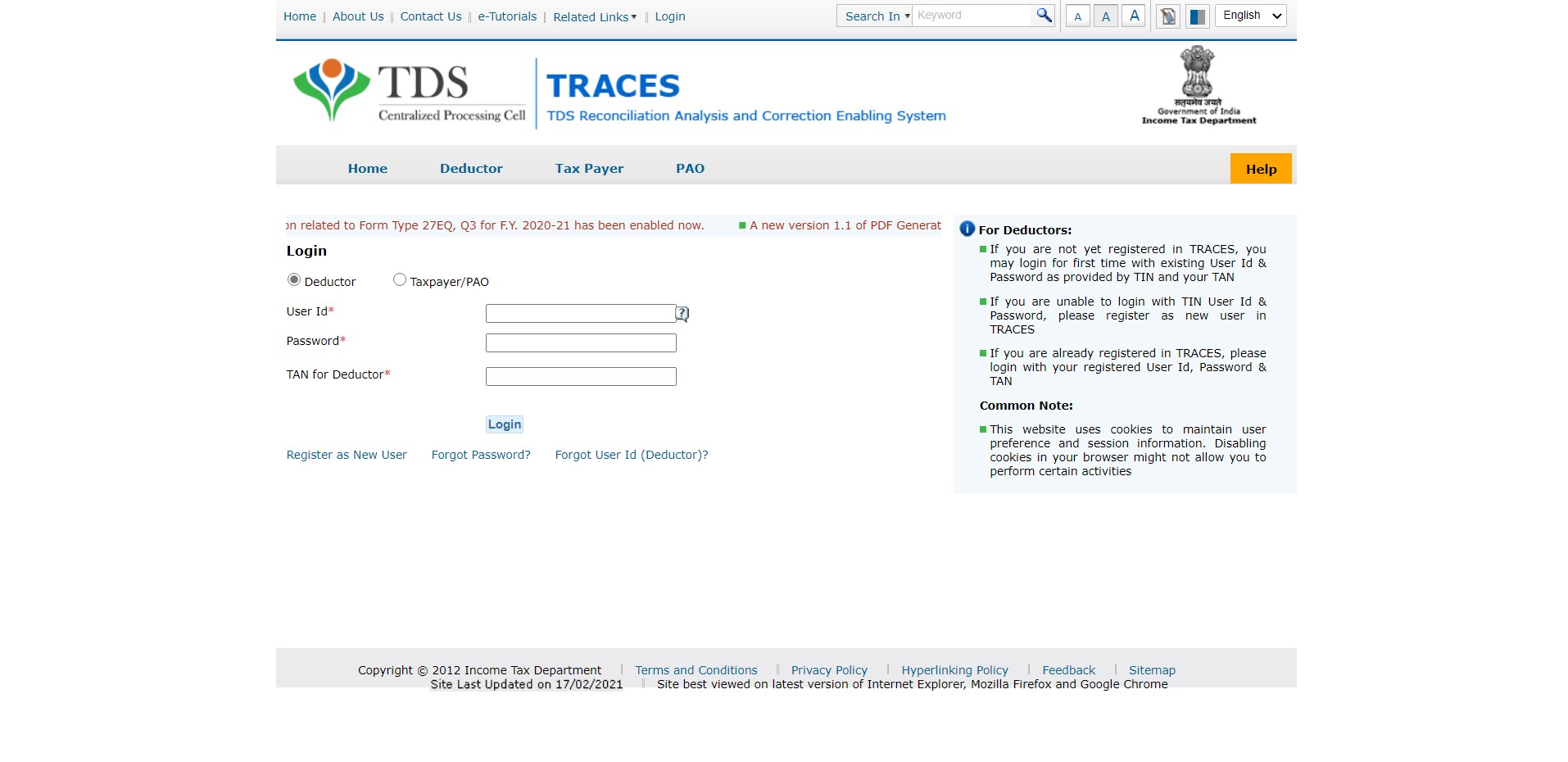Click the orange Help button
1568x762 pixels.
[1260, 169]
